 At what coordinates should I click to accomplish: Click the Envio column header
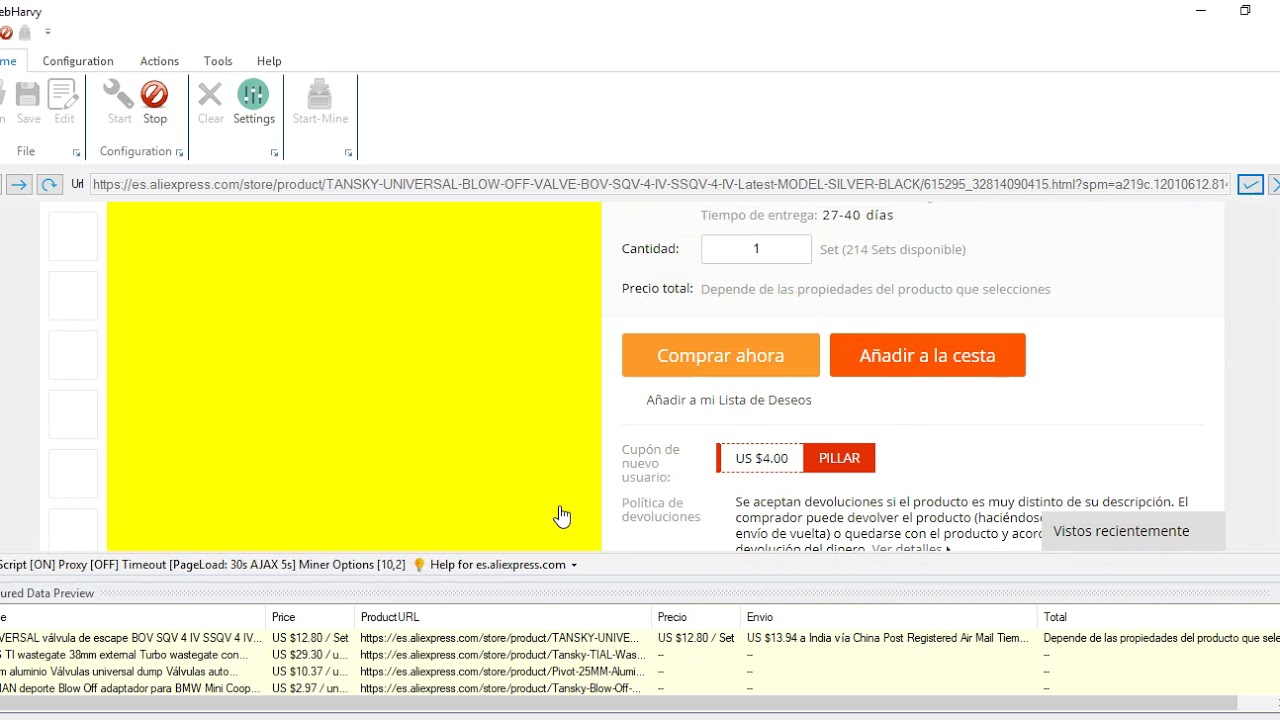888,617
